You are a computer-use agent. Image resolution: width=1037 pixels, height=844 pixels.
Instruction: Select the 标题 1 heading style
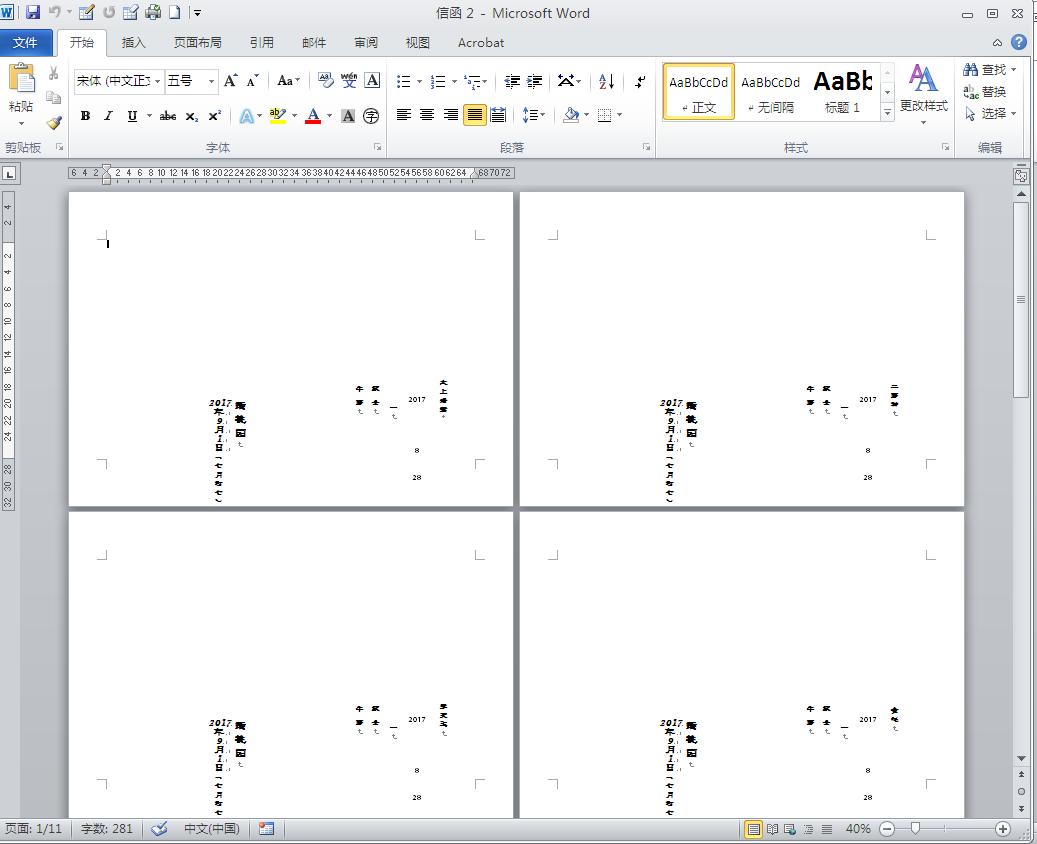pyautogui.click(x=842, y=92)
